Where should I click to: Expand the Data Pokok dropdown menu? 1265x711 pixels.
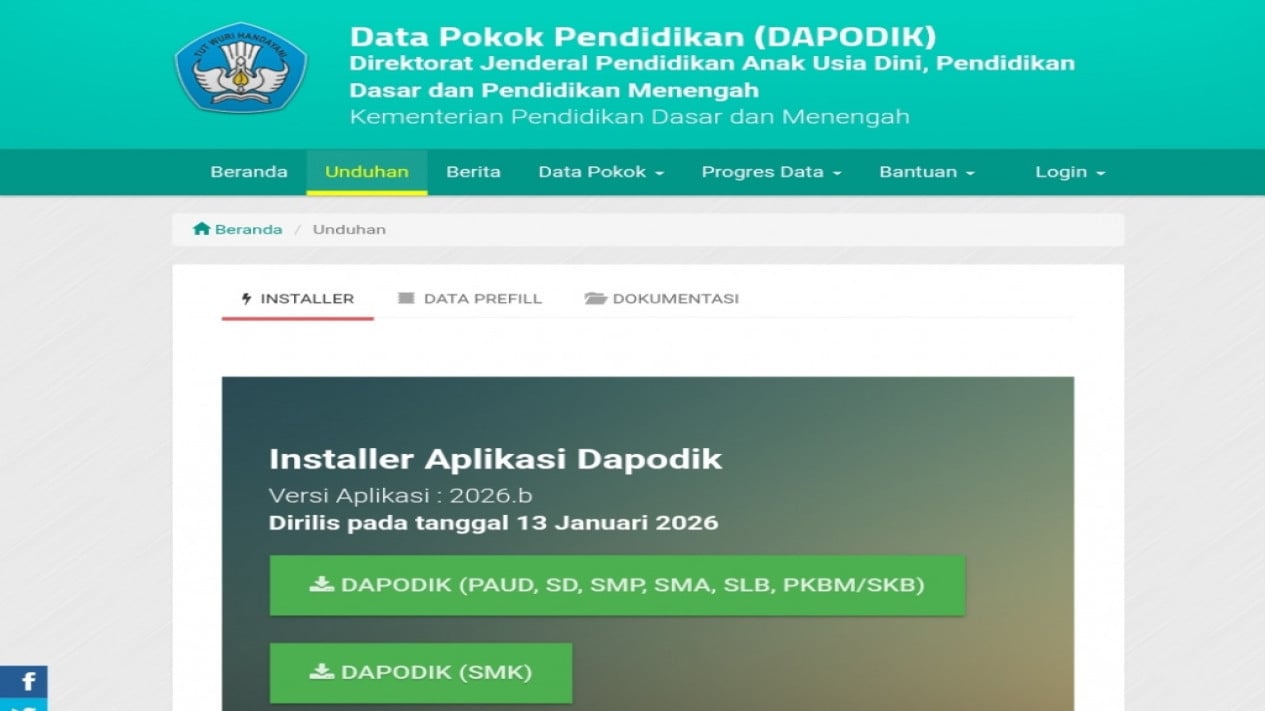pyautogui.click(x=601, y=172)
